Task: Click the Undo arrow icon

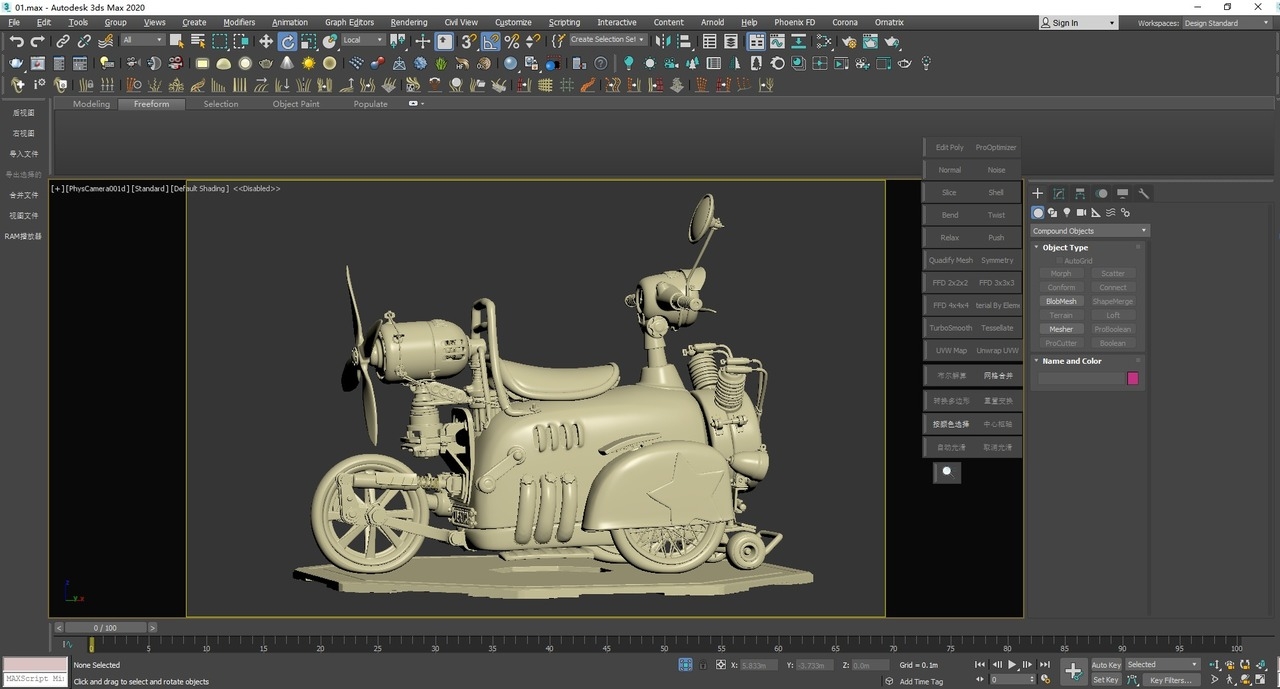Action: [x=16, y=41]
